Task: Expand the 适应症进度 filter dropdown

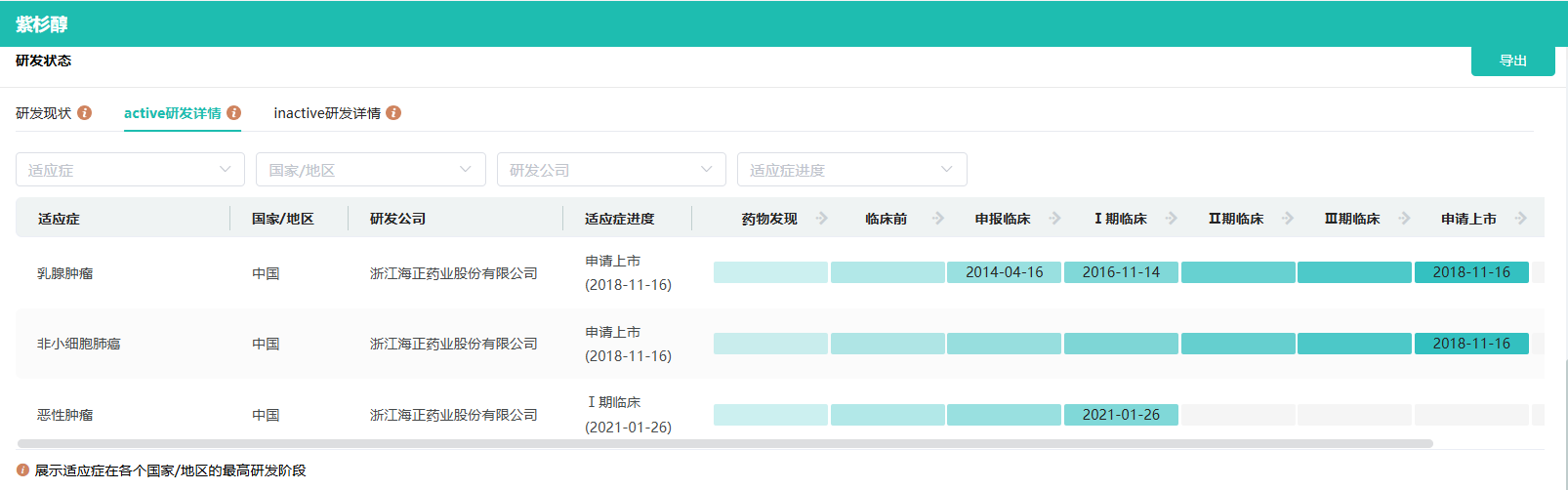Action: click(x=851, y=170)
